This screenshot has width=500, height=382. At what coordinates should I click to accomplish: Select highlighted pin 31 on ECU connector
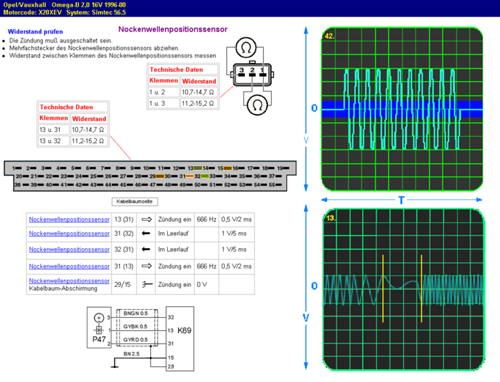tap(189, 176)
